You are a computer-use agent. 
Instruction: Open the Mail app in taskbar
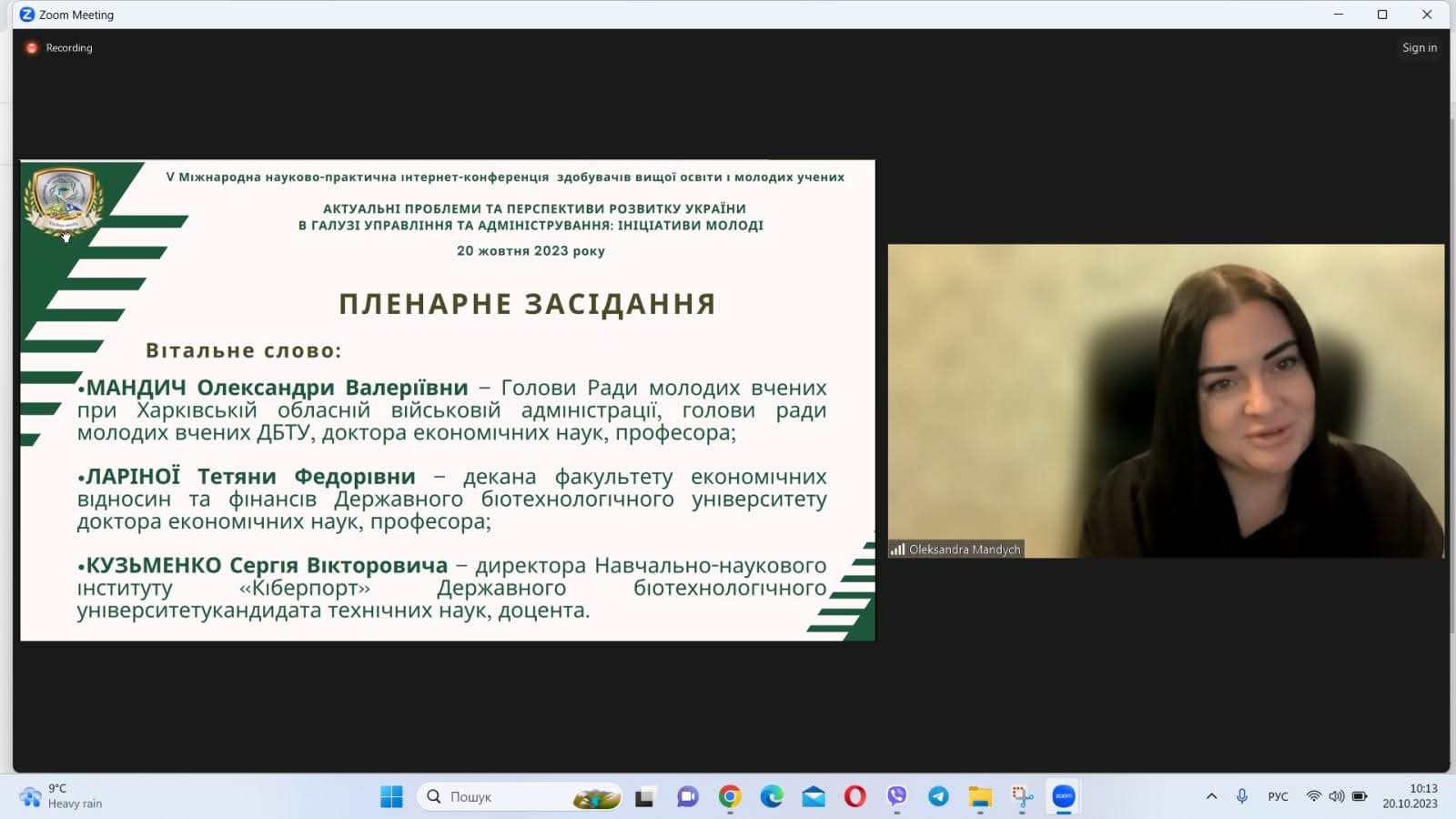(814, 797)
